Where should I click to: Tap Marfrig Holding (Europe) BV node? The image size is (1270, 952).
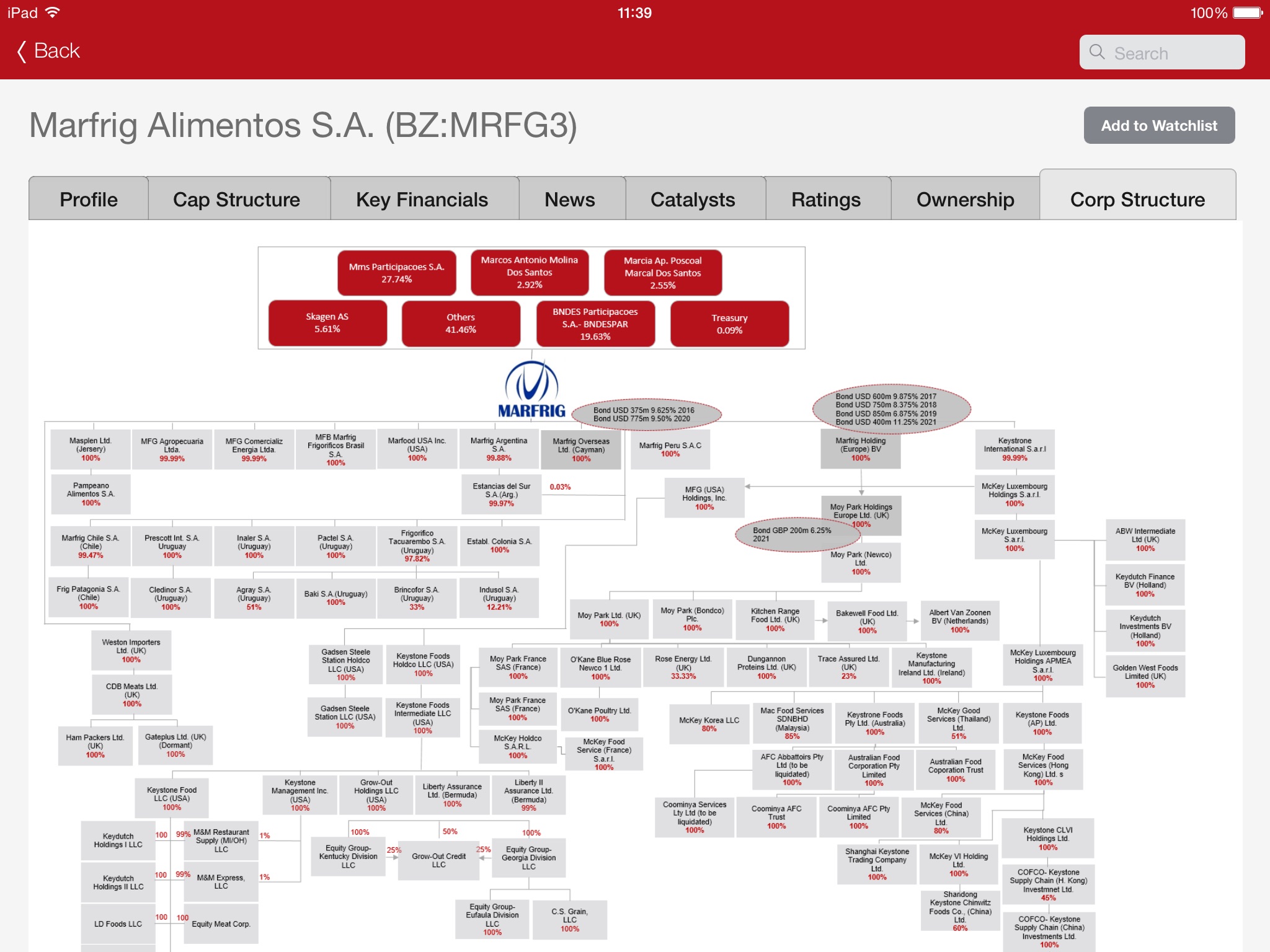click(x=861, y=449)
